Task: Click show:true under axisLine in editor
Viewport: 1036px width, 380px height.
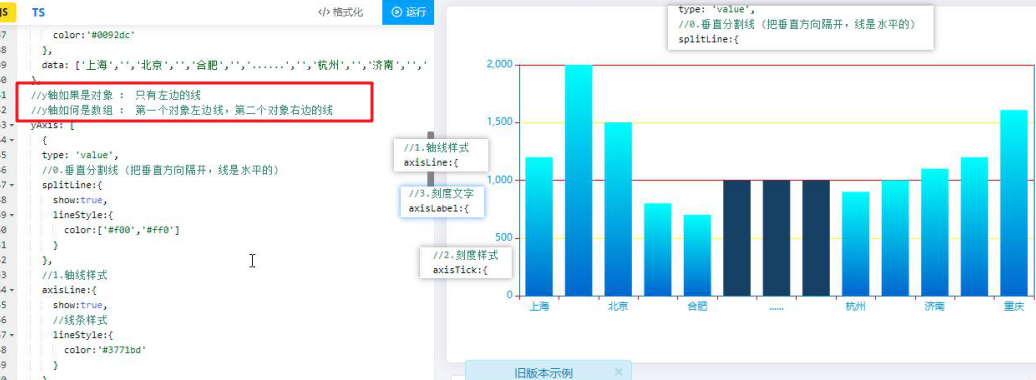Action: point(80,305)
